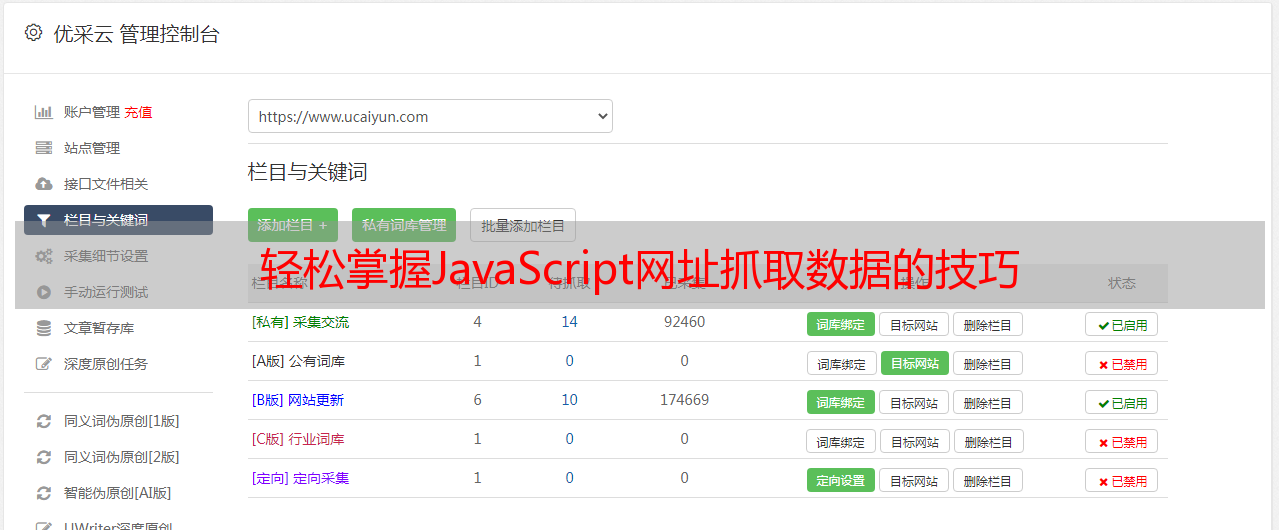Click the 添加栏目 + button
The image size is (1279, 530).
click(293, 225)
